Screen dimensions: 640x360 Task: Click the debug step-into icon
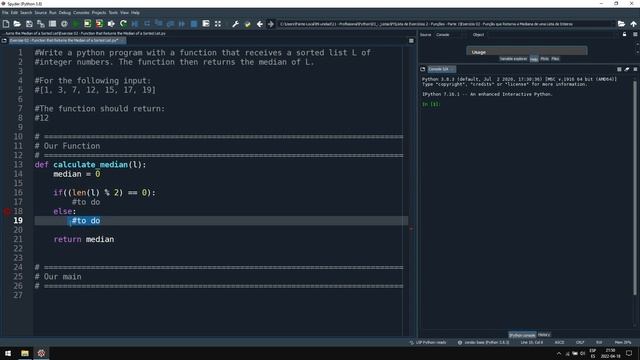point(159,24)
